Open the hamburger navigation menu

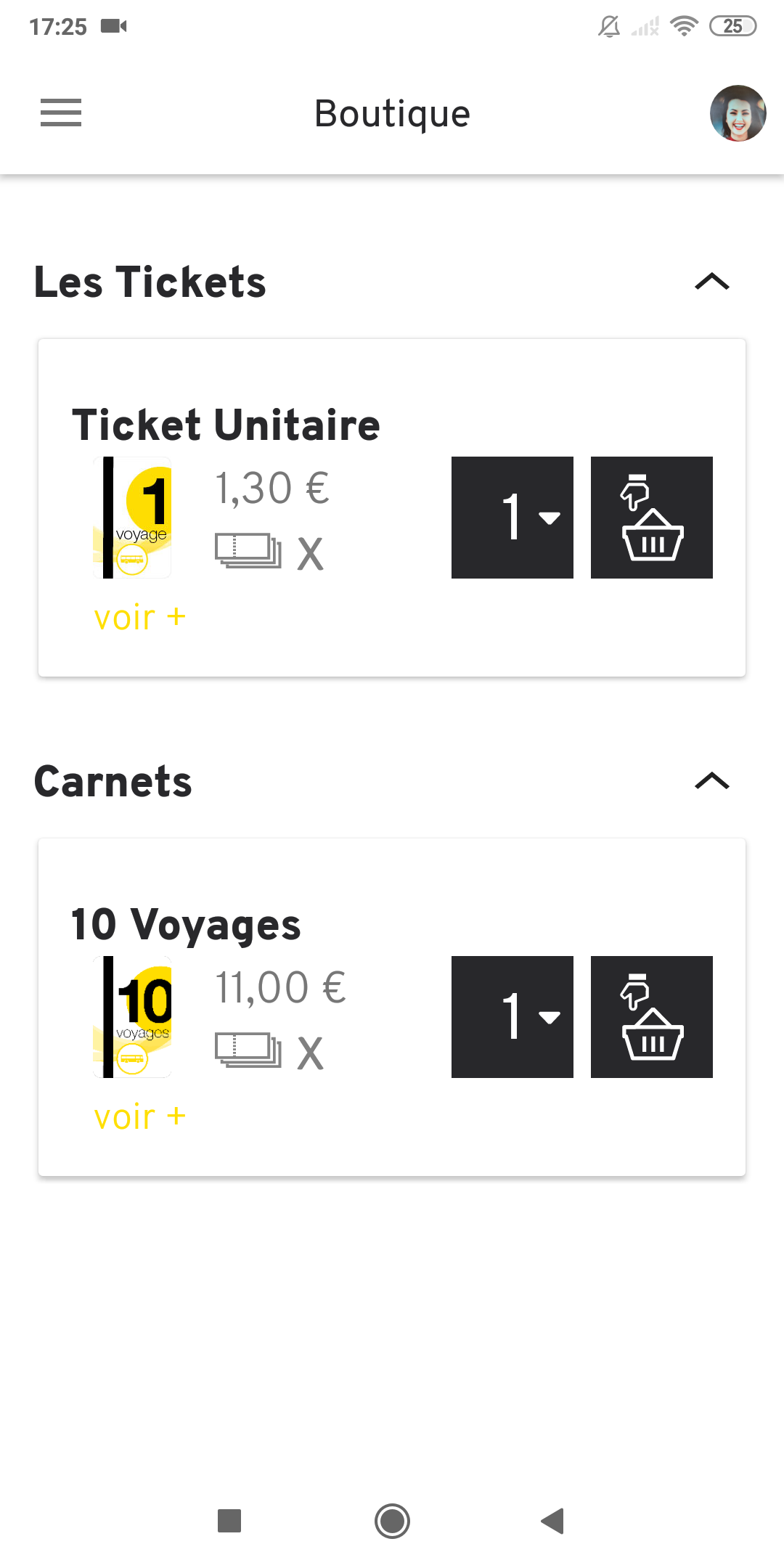[x=61, y=113]
